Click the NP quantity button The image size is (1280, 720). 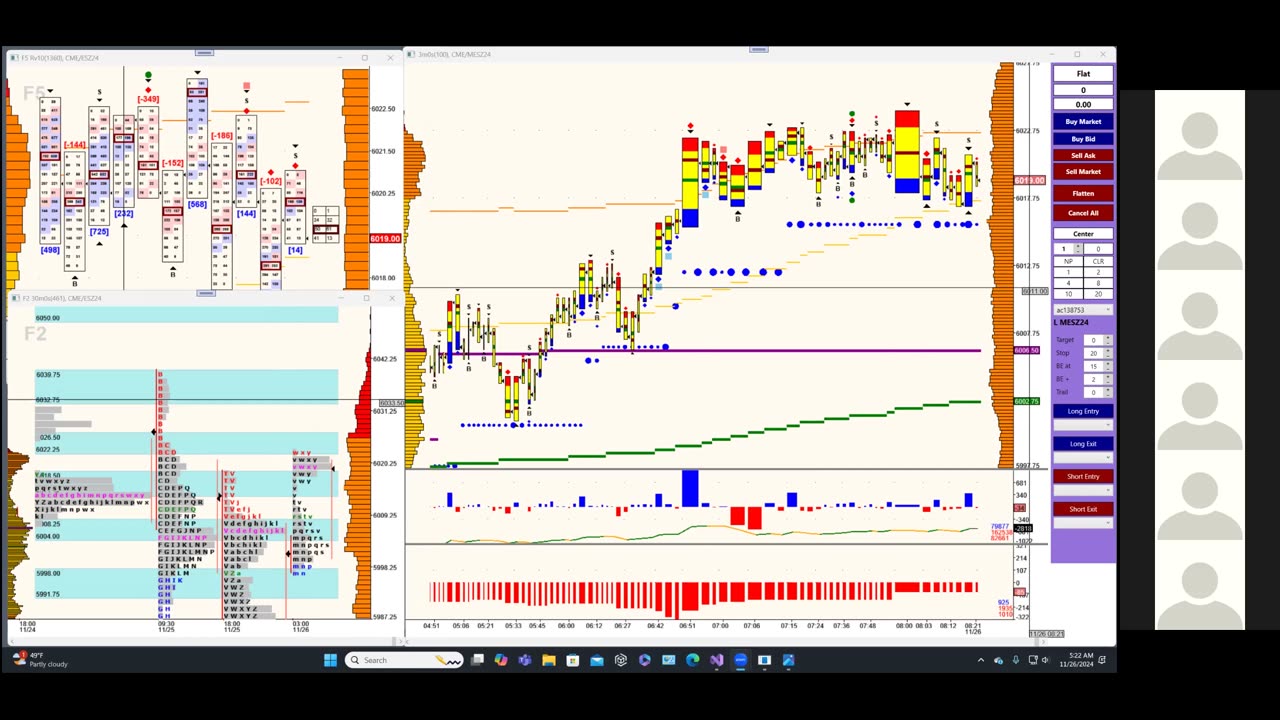(1068, 261)
